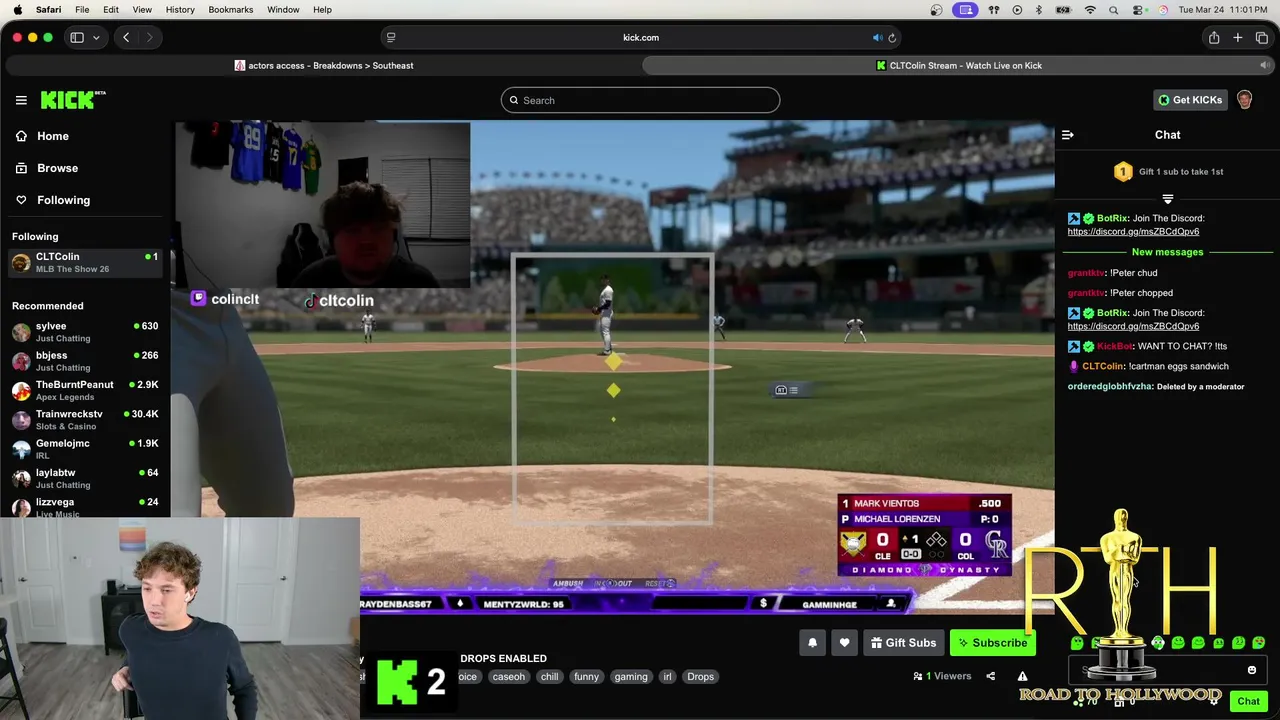Screen dimensions: 1280x720
Task: Open Safari sidebar toggle
Action: [77, 38]
